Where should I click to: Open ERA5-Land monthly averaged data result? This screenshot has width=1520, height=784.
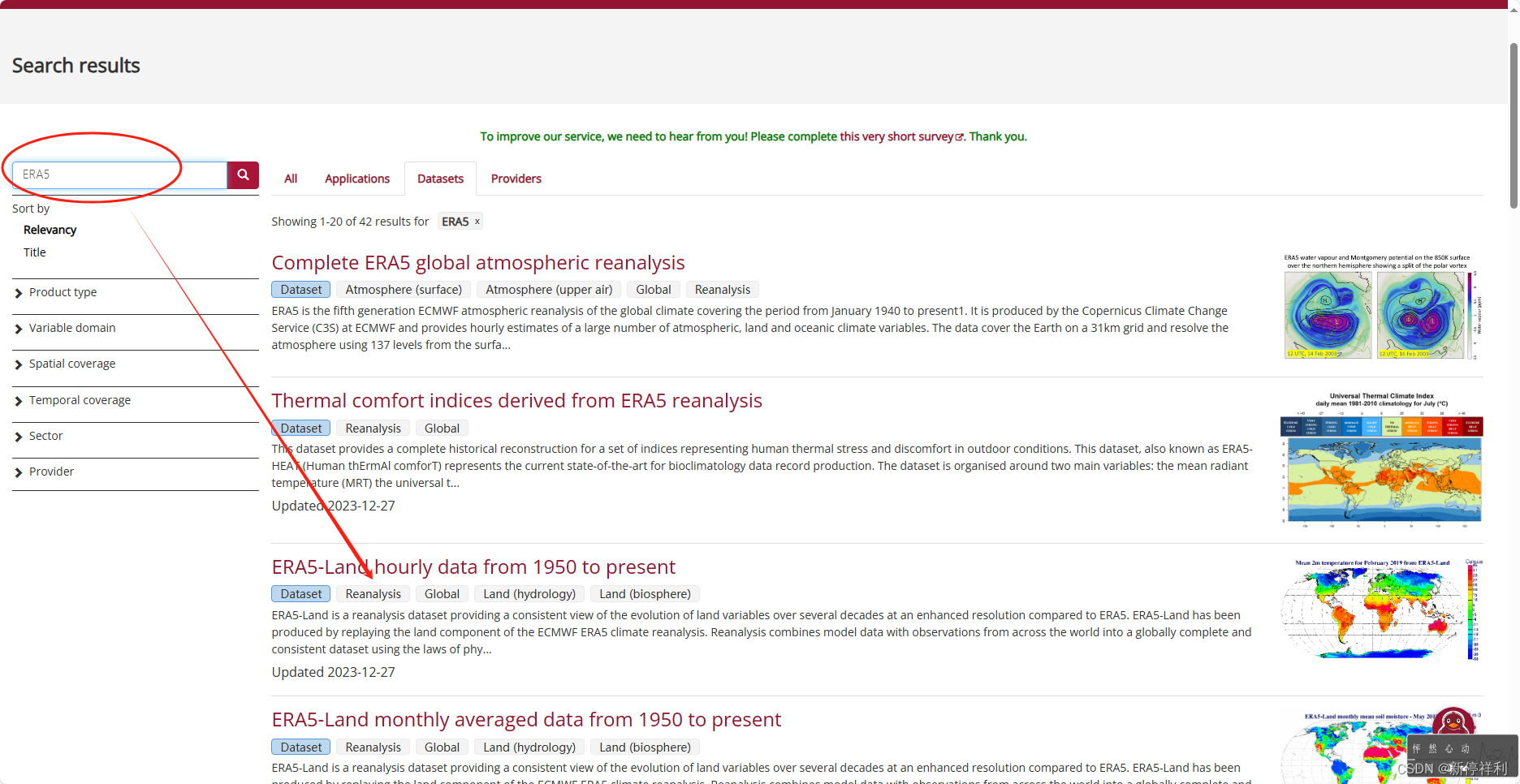tap(526, 720)
